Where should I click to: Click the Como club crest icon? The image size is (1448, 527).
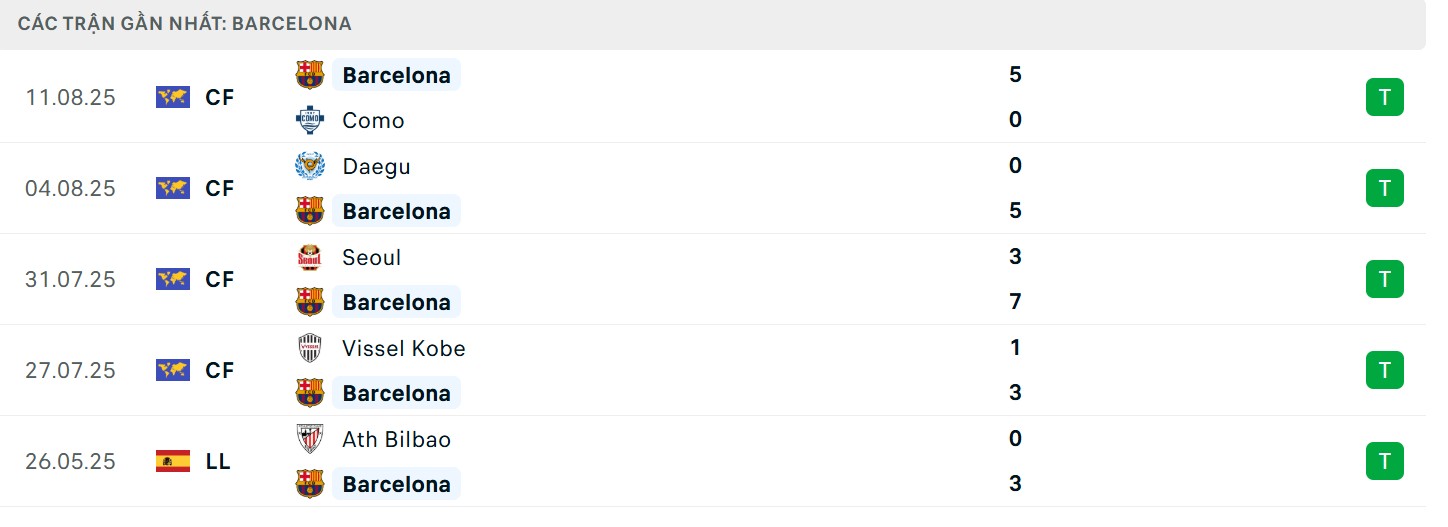tap(310, 121)
